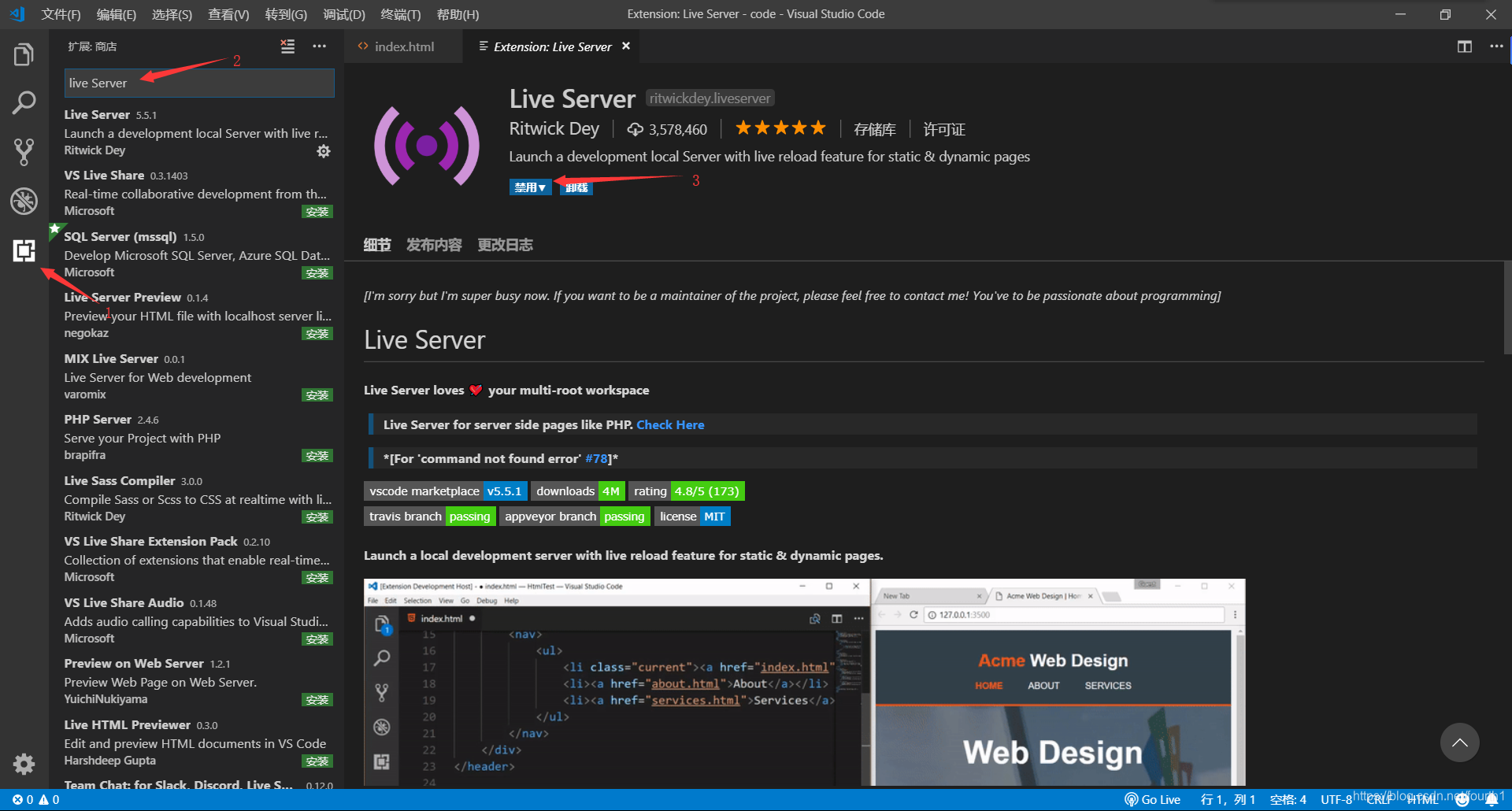Open the 编辑(E) menu

117,14
